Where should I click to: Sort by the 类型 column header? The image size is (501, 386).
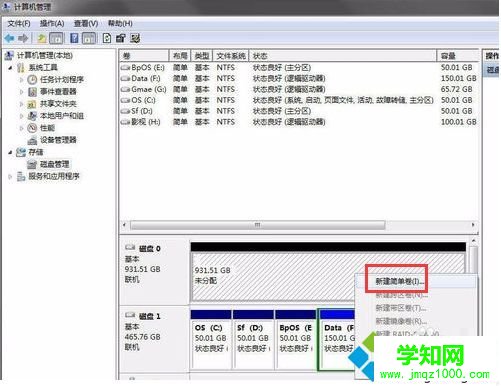click(x=202, y=56)
